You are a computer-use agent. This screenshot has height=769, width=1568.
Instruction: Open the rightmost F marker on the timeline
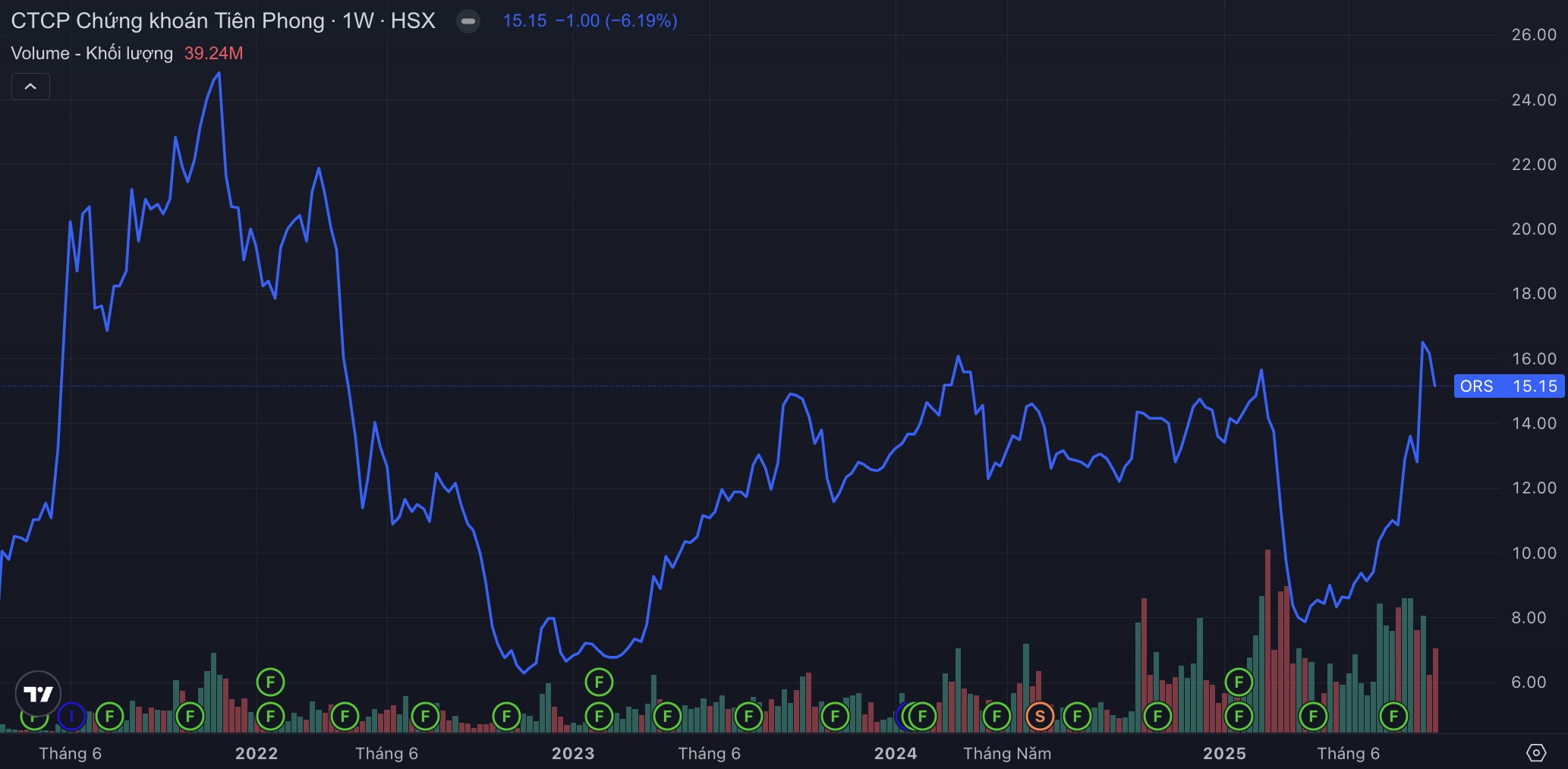[1393, 716]
